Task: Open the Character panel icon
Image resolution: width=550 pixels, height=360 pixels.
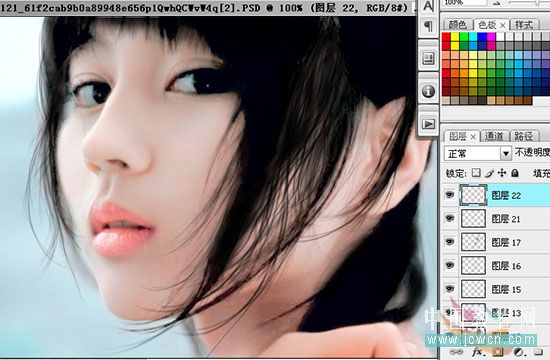Action: (428, 6)
